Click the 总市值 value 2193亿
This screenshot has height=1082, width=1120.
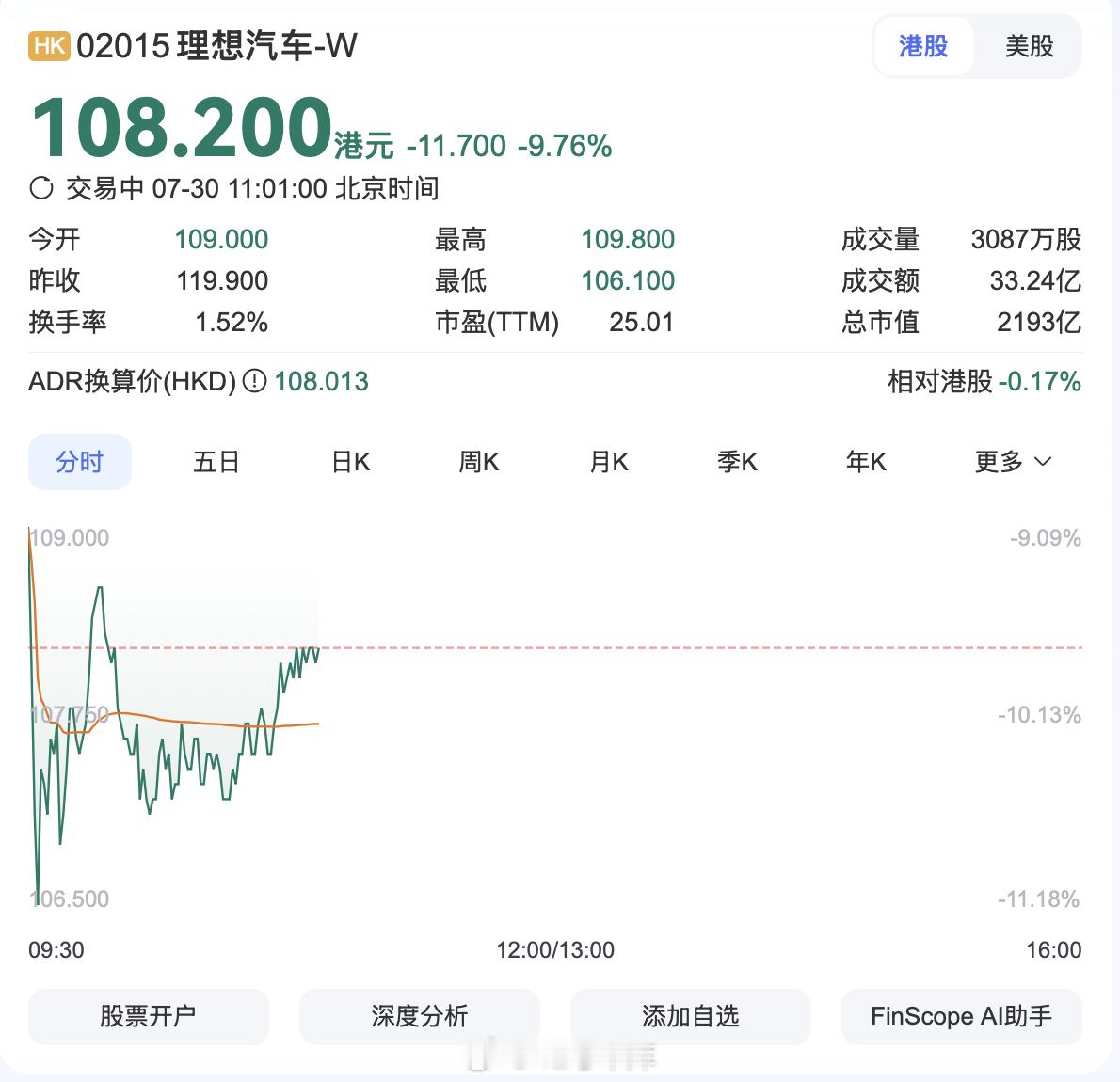(x=1038, y=322)
